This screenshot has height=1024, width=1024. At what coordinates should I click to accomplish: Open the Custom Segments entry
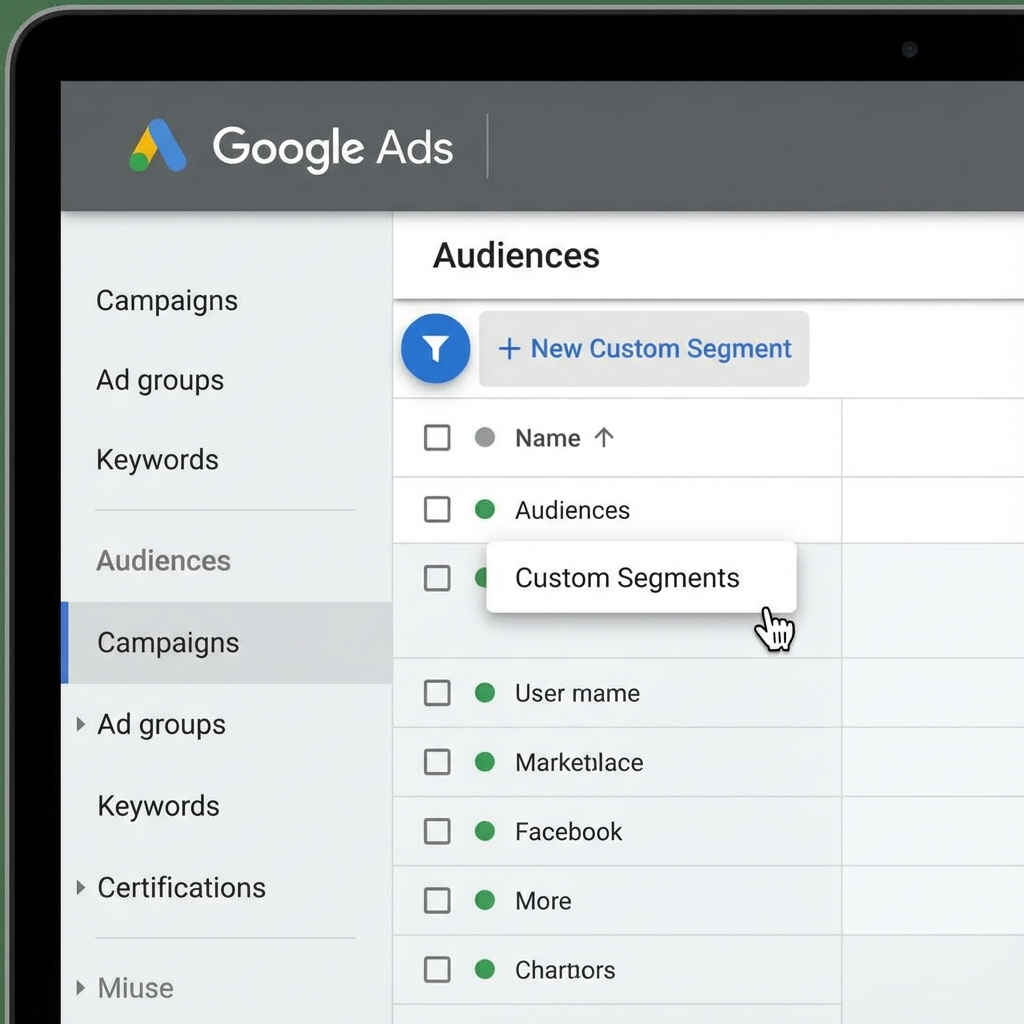626,578
